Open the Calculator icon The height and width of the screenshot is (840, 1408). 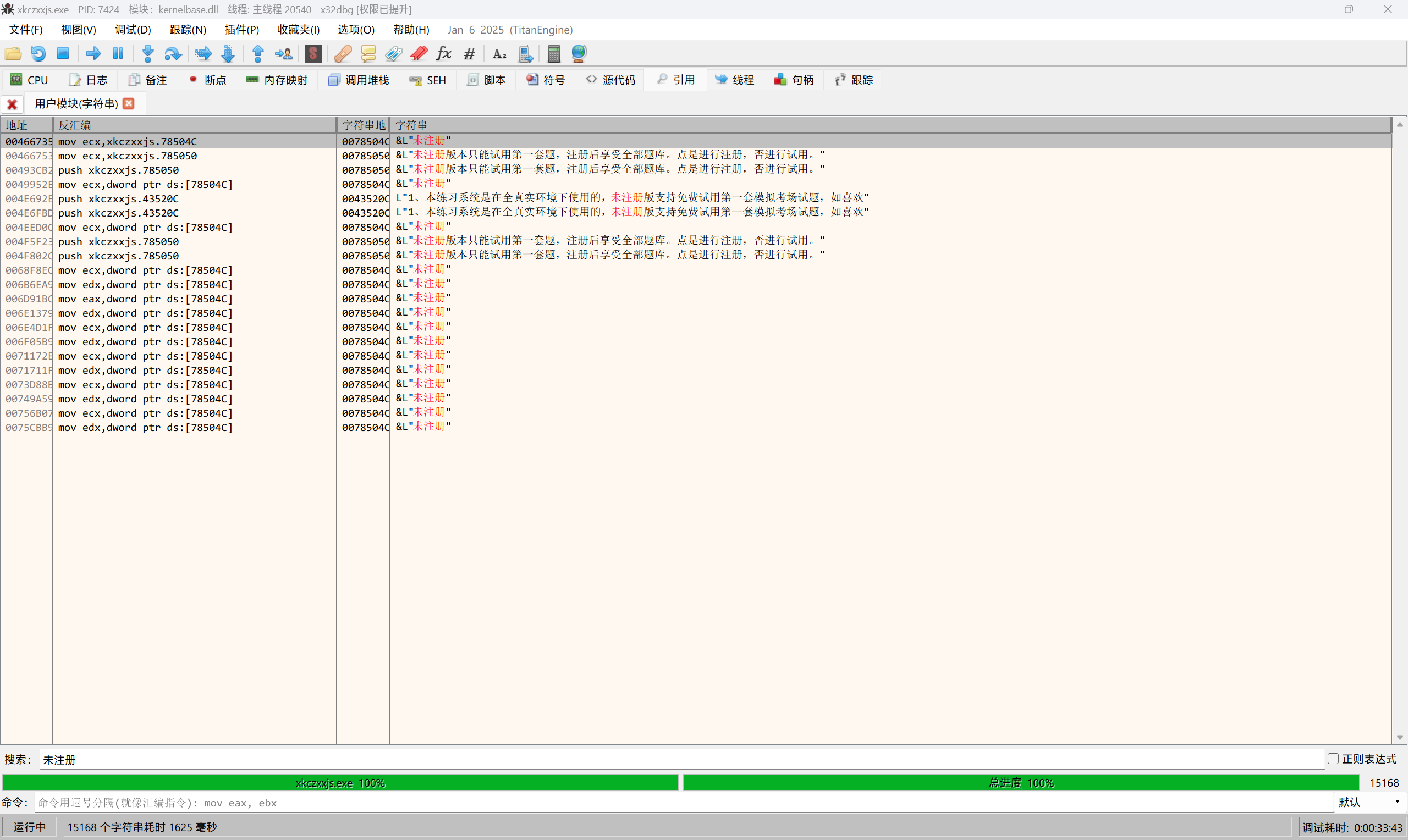(x=554, y=54)
